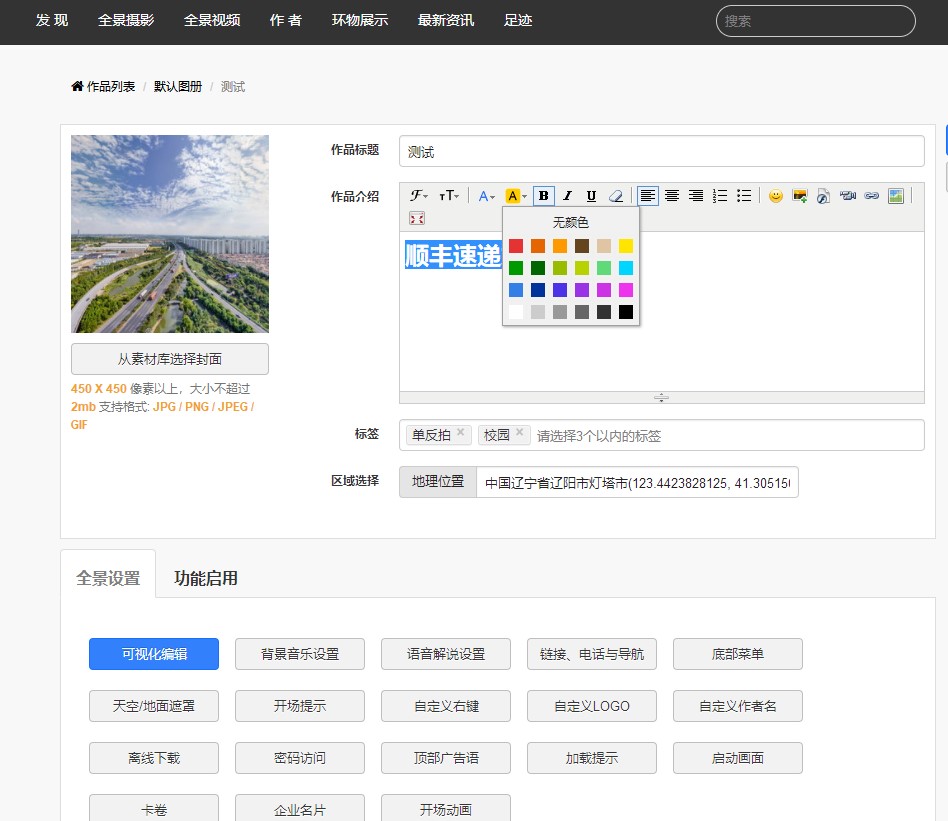The width and height of the screenshot is (948, 821).
Task: Open the text color dropdown
Action: [x=487, y=196]
